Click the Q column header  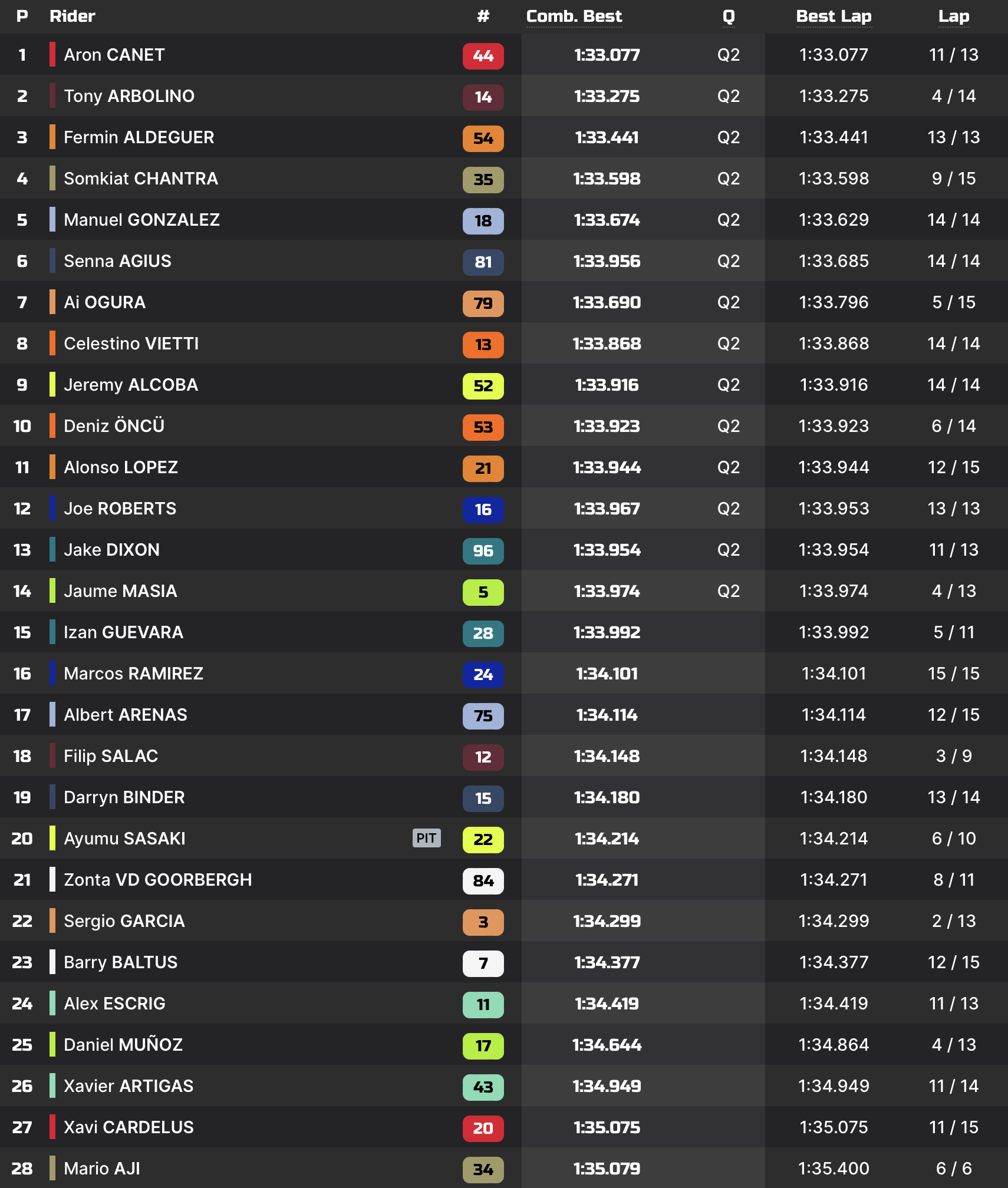(729, 16)
